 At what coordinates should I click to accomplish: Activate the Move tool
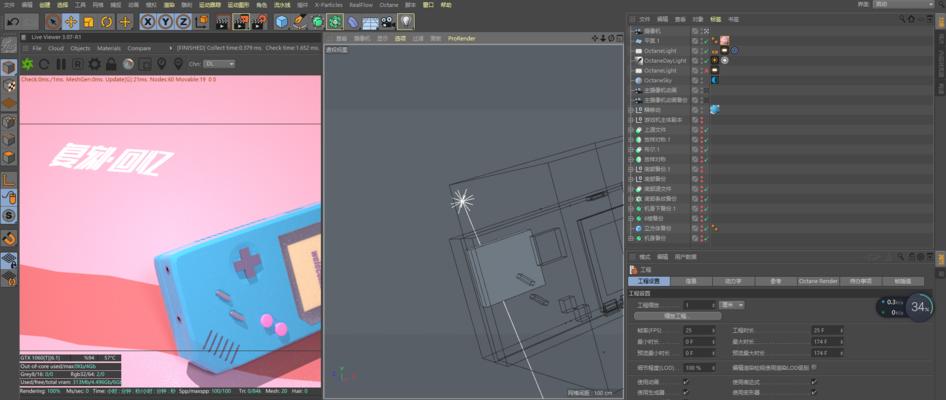click(x=71, y=22)
